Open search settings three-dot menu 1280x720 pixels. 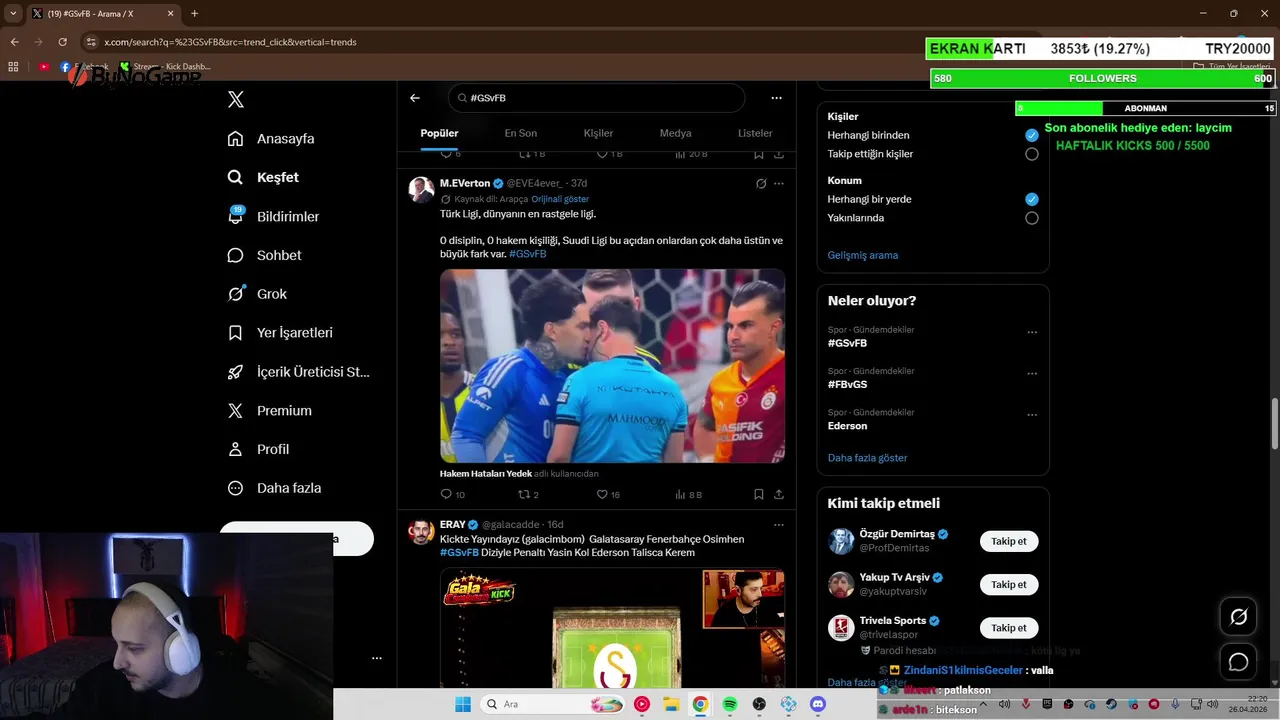coord(776,98)
